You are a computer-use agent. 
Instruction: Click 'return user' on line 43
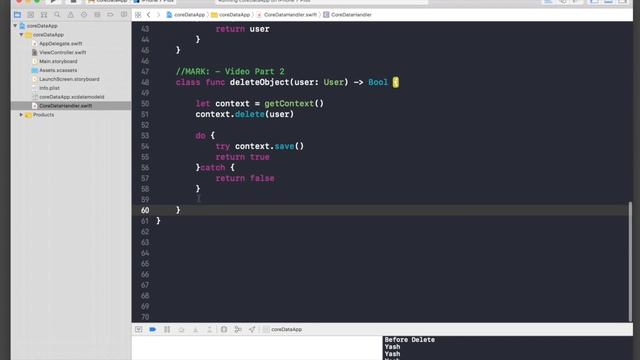pos(242,29)
